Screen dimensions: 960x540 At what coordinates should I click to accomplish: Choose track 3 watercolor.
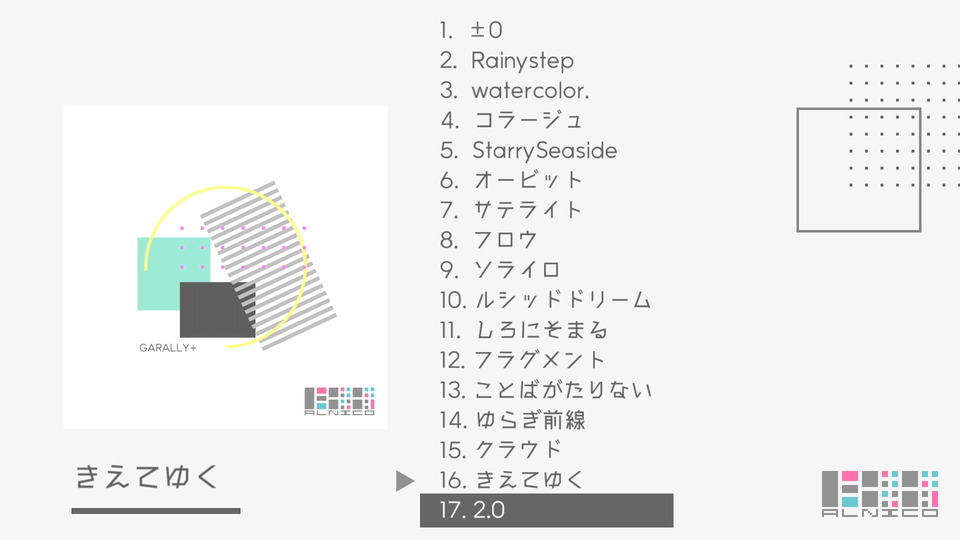click(x=514, y=91)
